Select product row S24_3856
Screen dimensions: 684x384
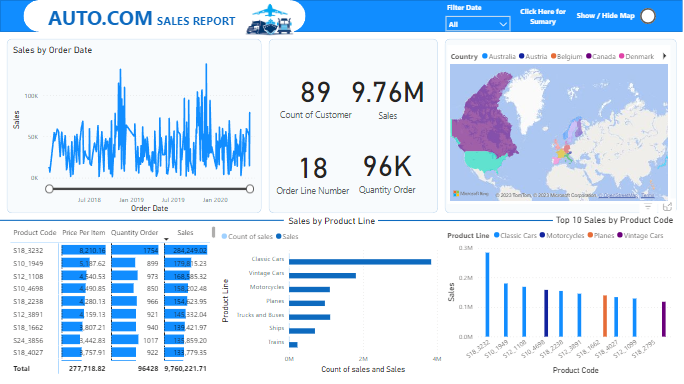pos(110,340)
